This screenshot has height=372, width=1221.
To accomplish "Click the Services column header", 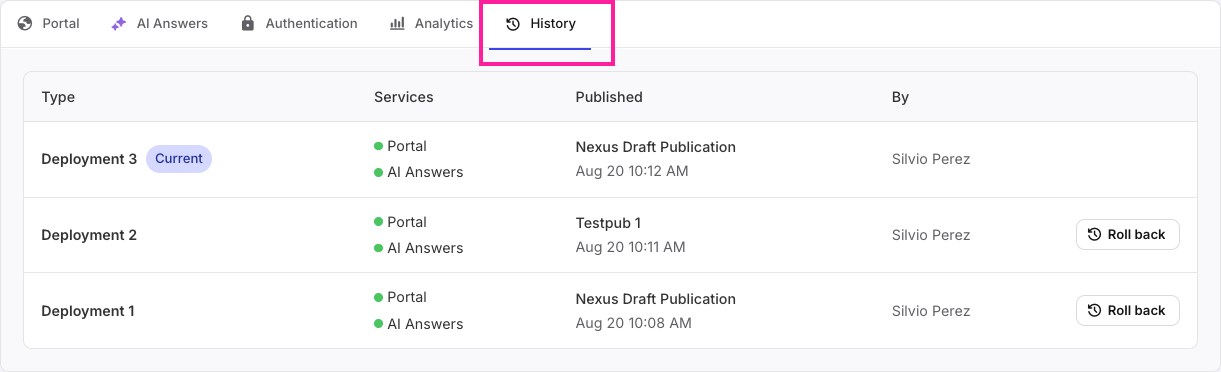I will [x=404, y=97].
